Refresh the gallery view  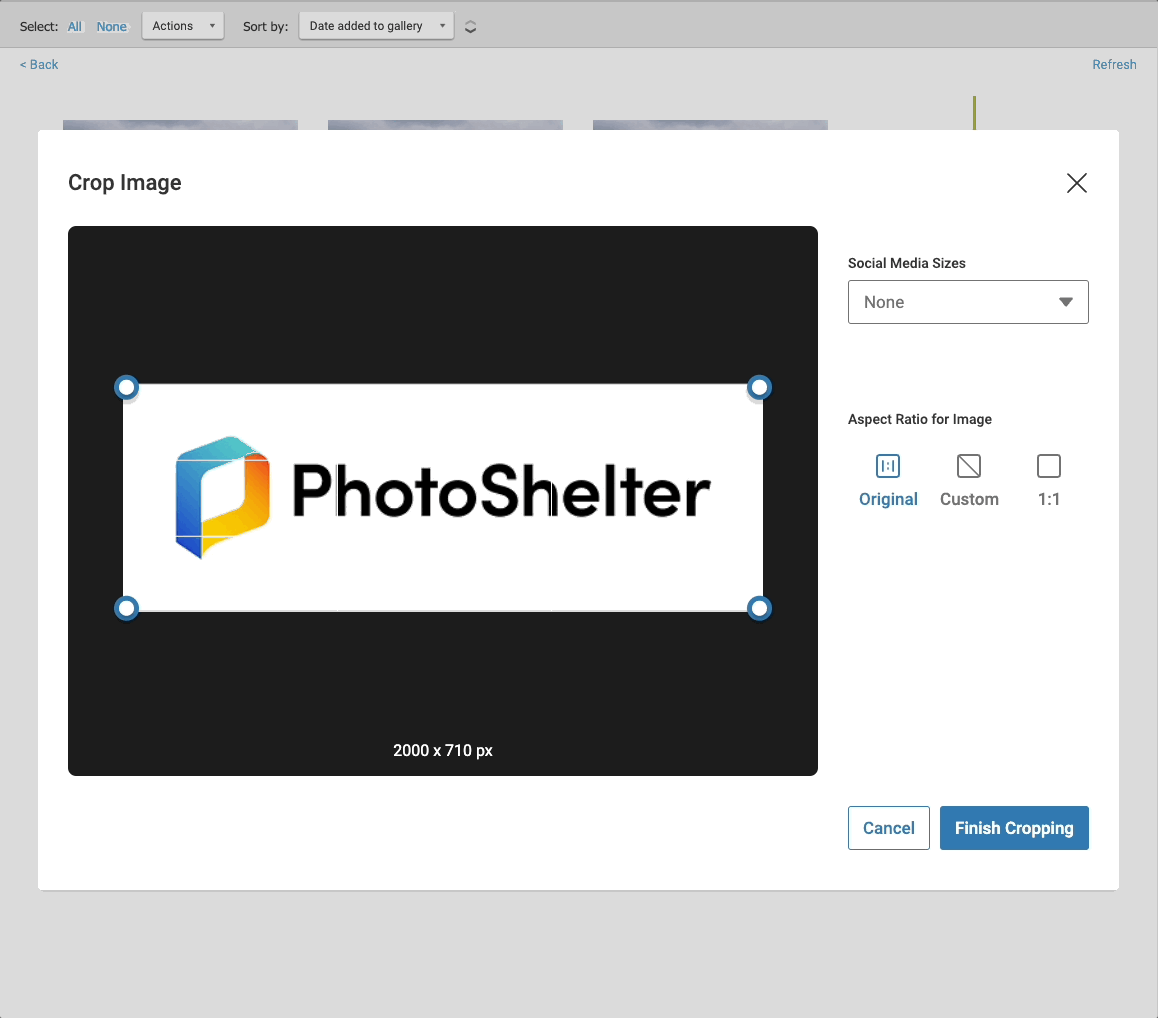click(x=1114, y=64)
